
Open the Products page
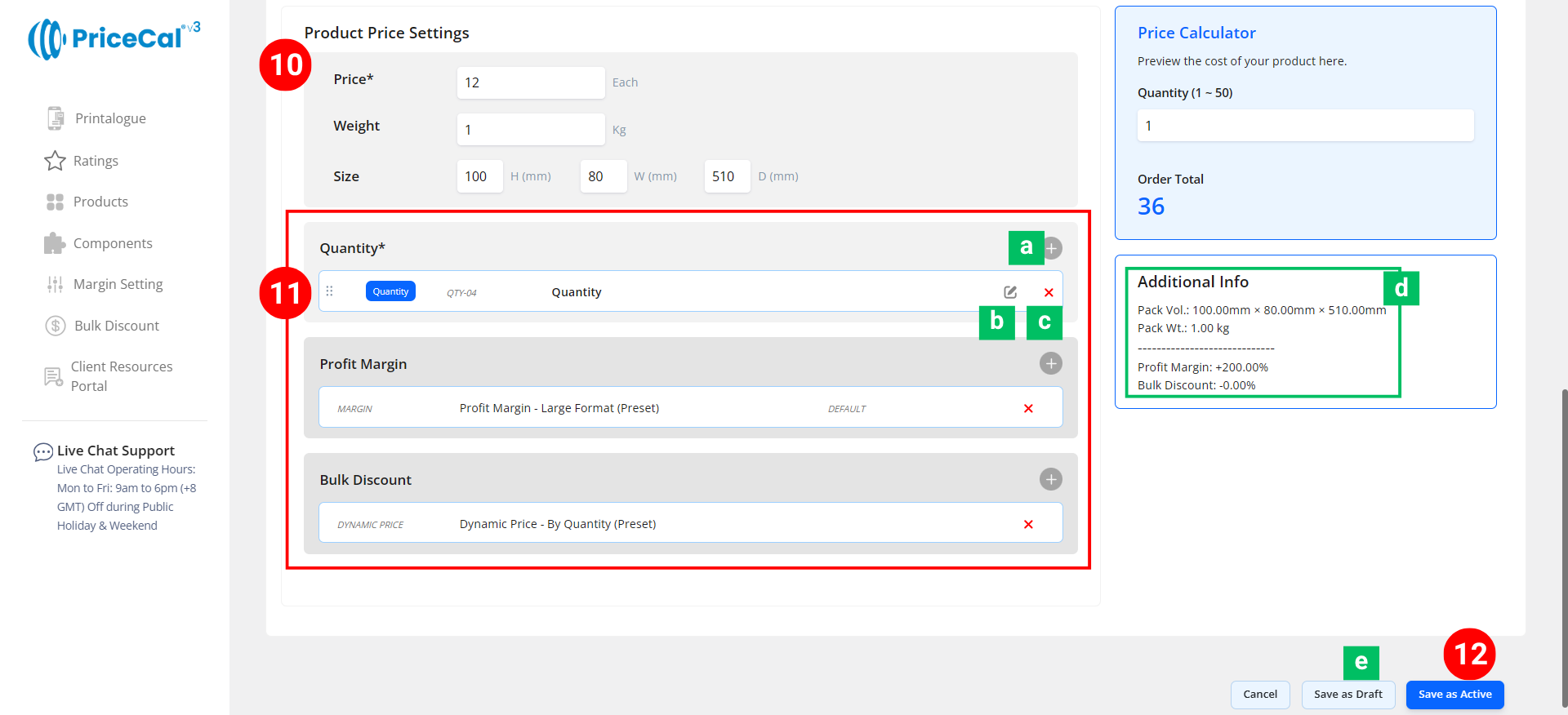point(100,202)
